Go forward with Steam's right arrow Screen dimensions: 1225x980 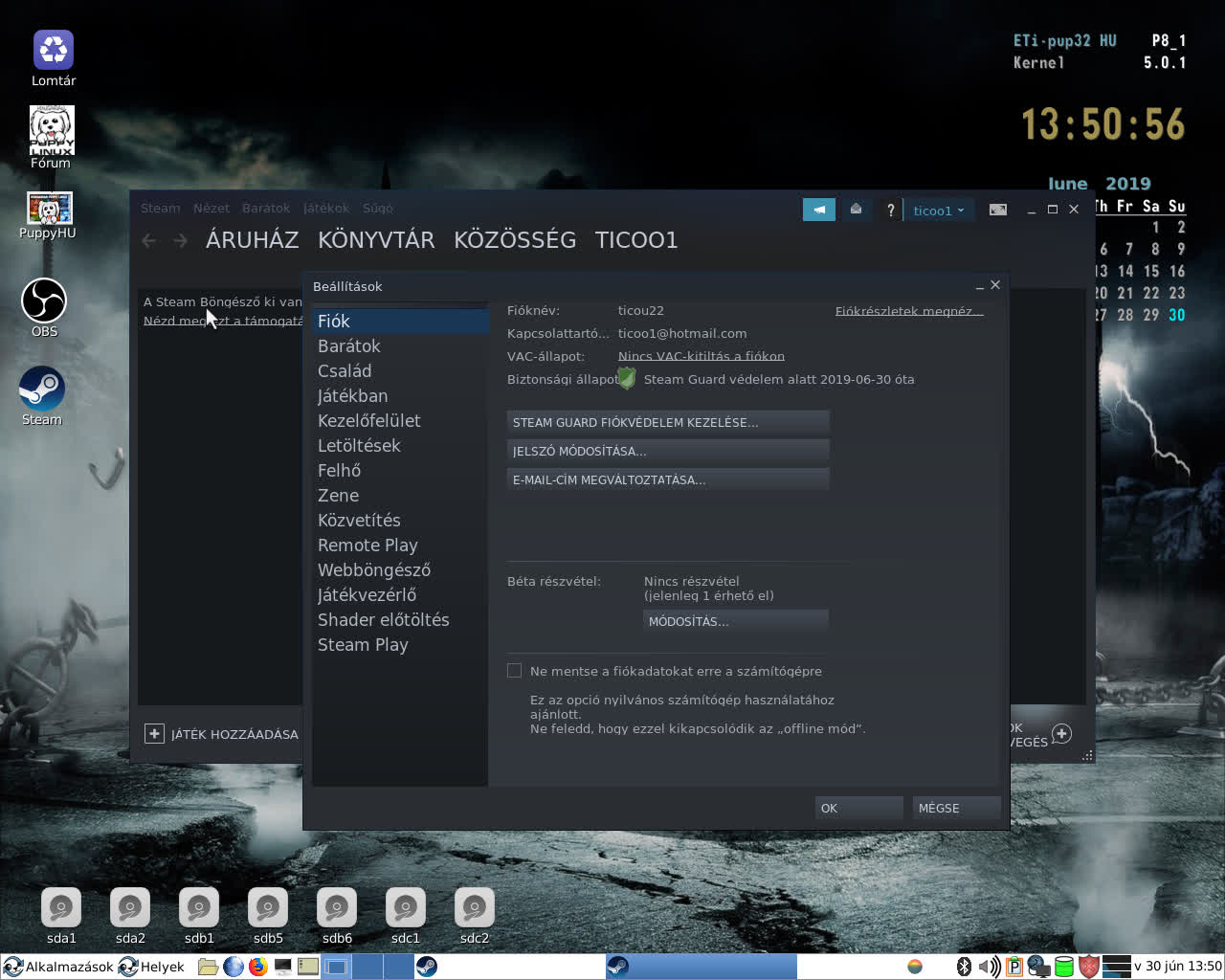pos(180,240)
